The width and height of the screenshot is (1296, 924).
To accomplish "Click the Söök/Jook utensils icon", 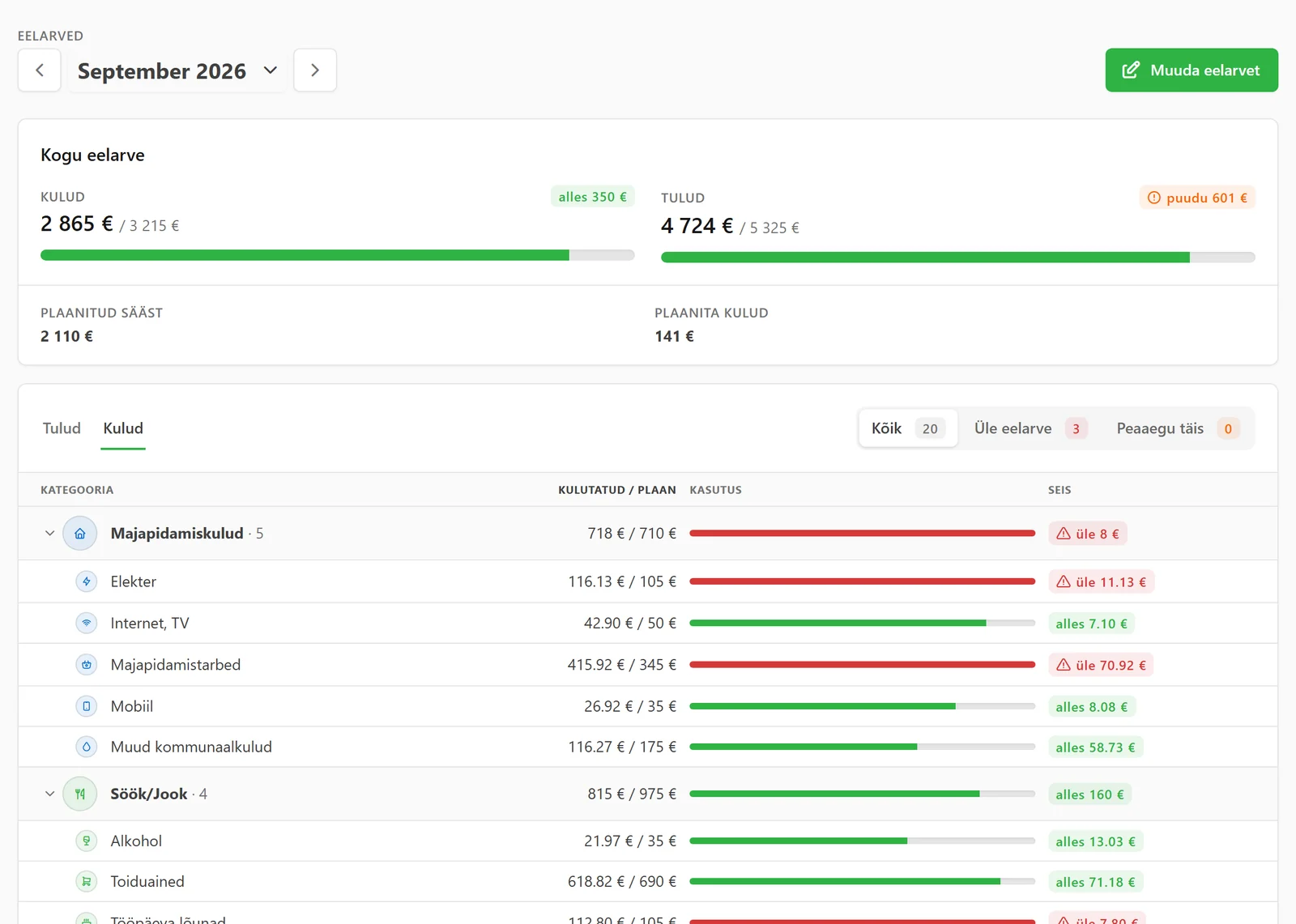I will coord(80,794).
